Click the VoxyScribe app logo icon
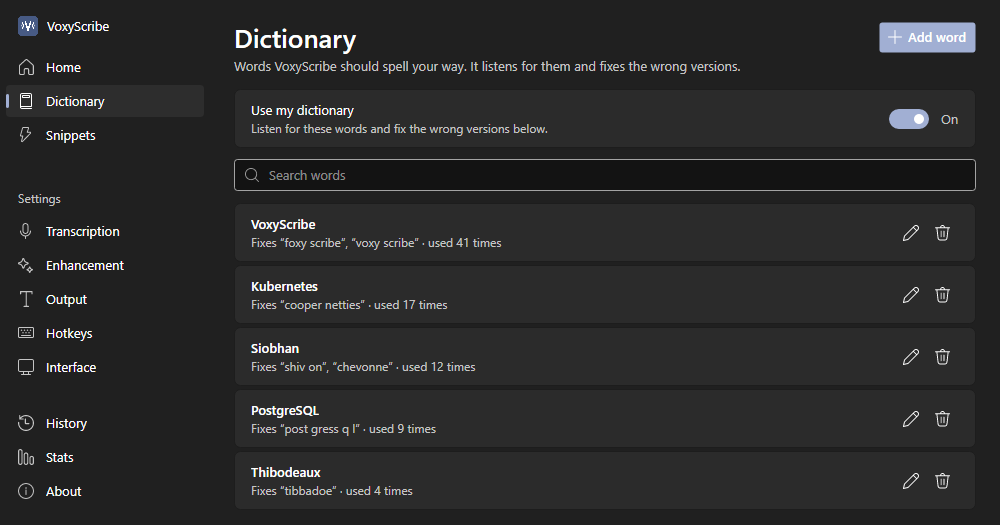 point(27,26)
